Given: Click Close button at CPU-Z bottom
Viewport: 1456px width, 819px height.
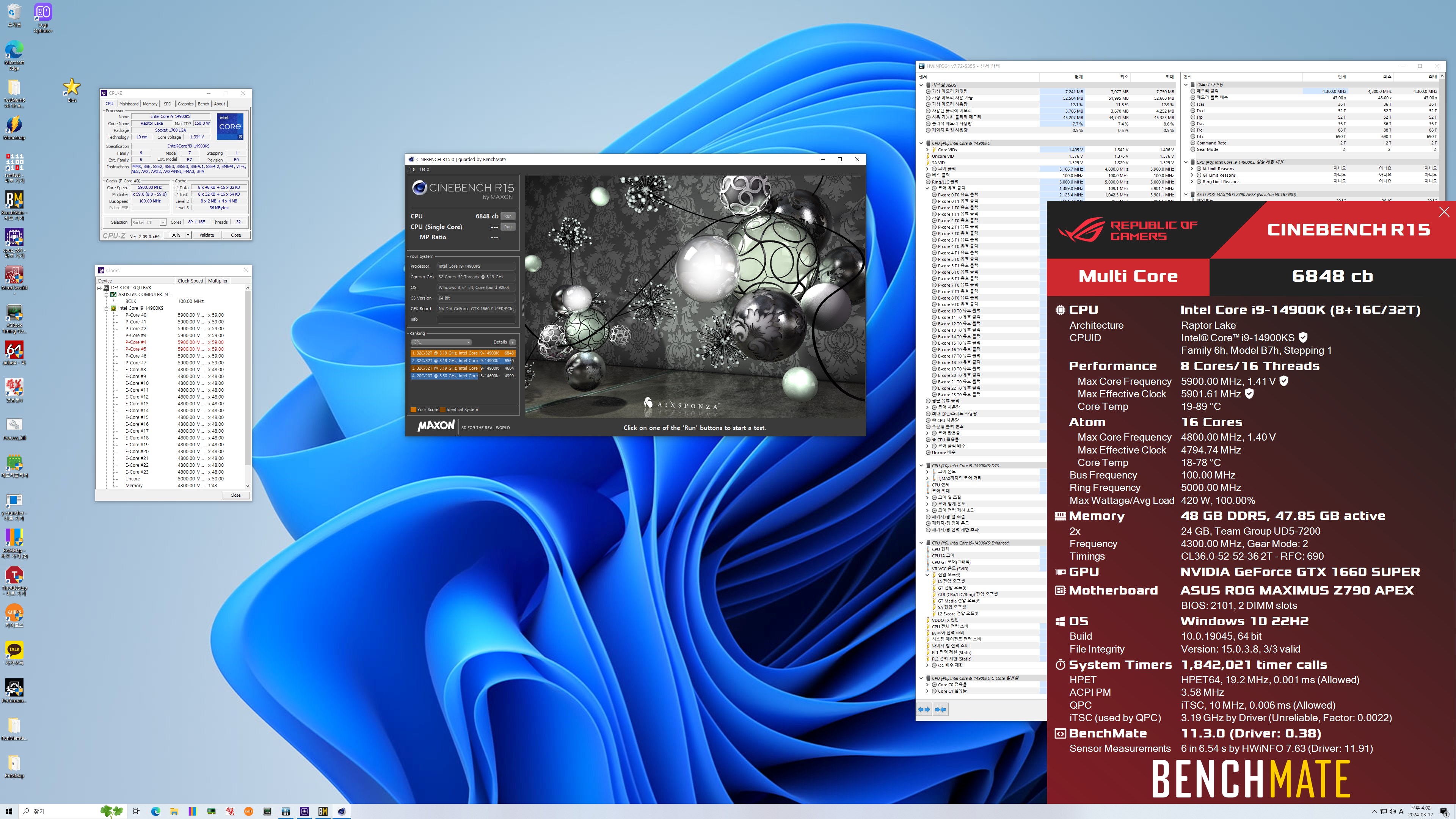Looking at the screenshot, I should click(236, 235).
